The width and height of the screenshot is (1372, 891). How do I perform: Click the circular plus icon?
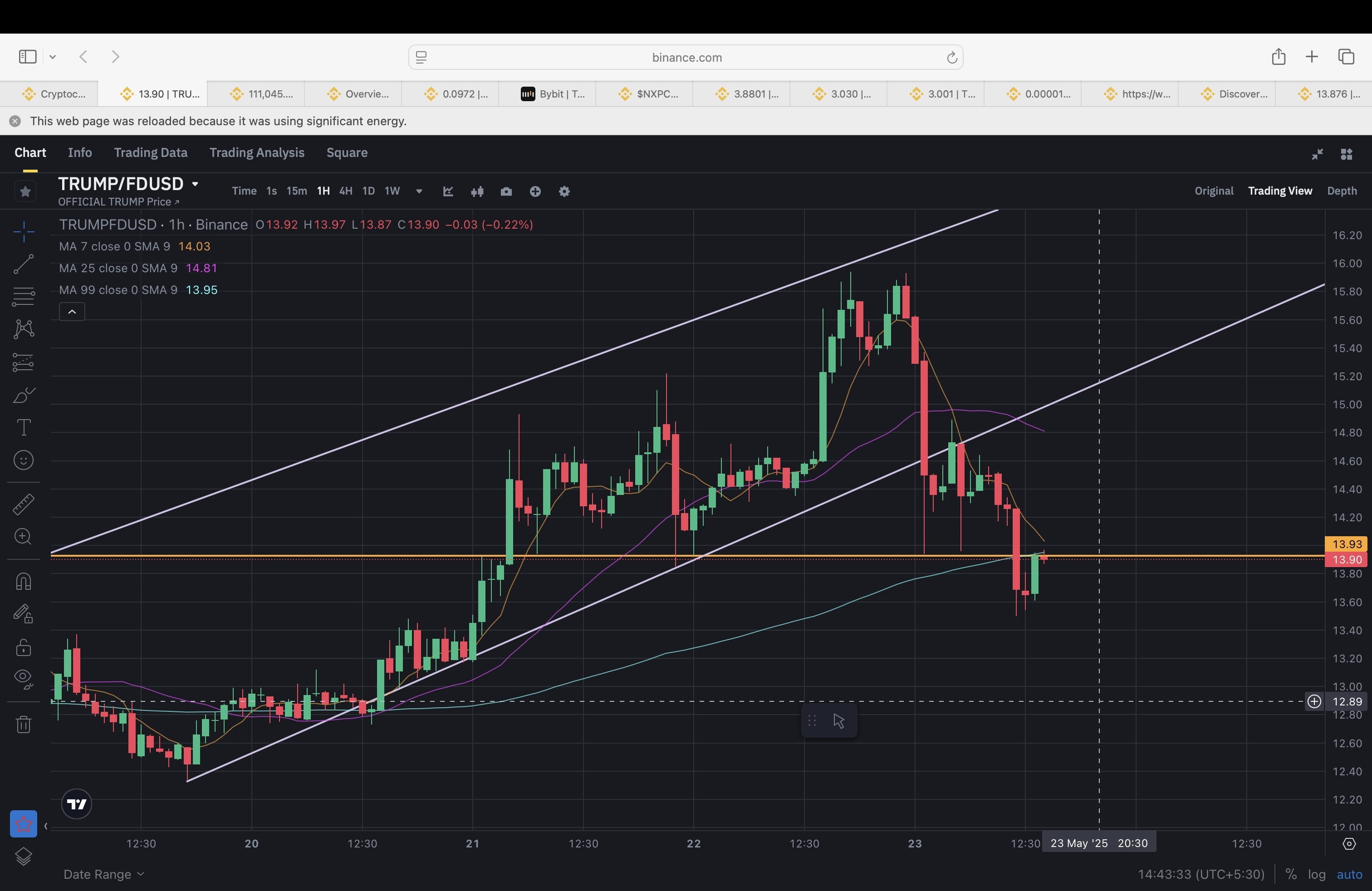pyautogui.click(x=535, y=191)
